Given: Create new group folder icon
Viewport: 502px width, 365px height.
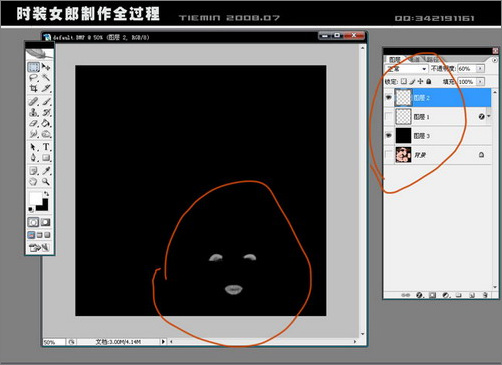Looking at the screenshot, I should point(459,295).
